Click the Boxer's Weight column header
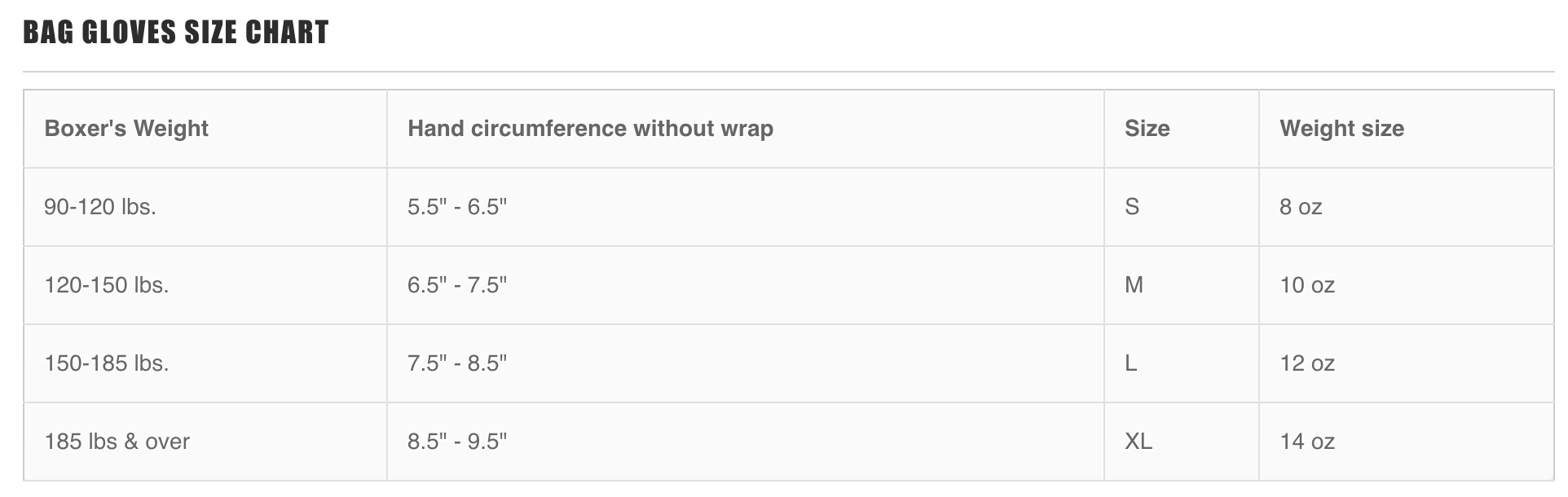 (x=126, y=129)
